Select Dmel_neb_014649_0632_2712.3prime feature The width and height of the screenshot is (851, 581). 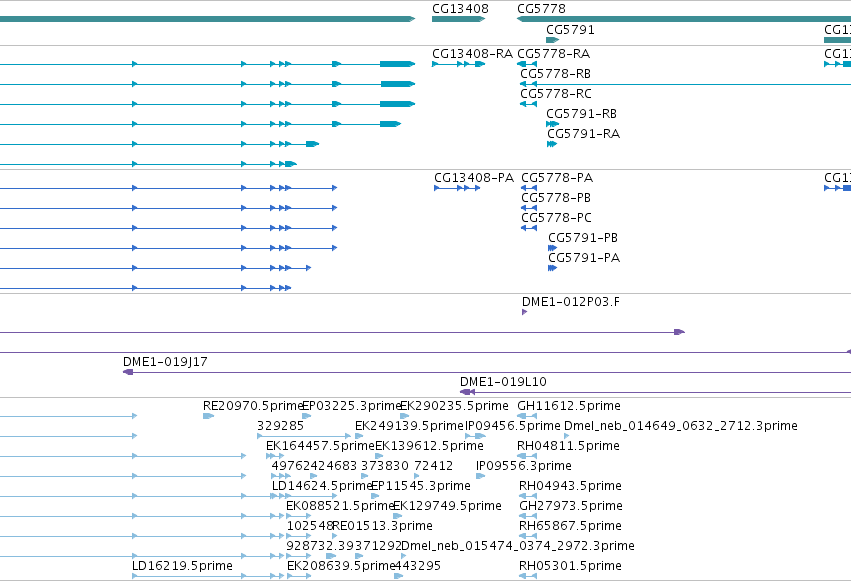[x=567, y=436]
